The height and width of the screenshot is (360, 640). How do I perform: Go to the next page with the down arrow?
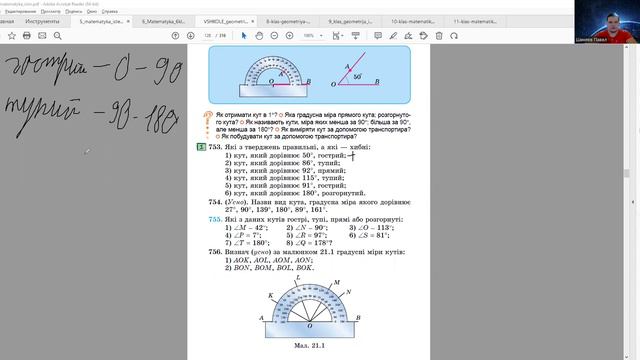(x=190, y=36)
